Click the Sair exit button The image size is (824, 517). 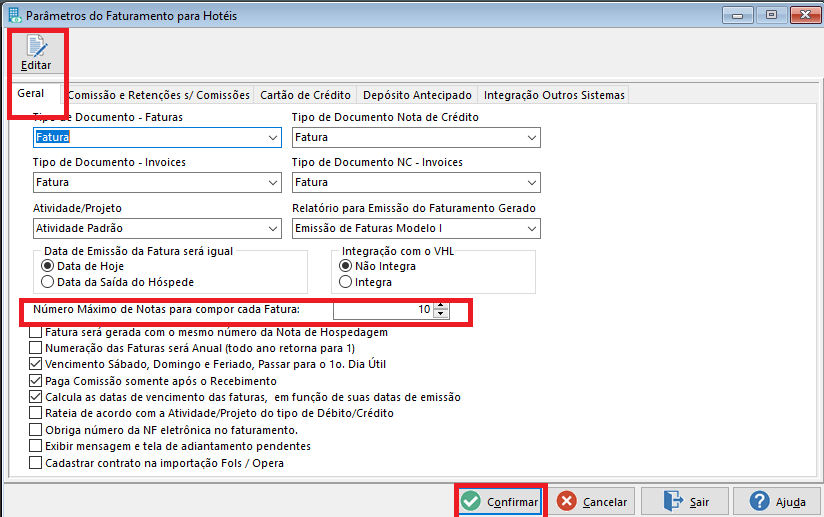click(685, 502)
